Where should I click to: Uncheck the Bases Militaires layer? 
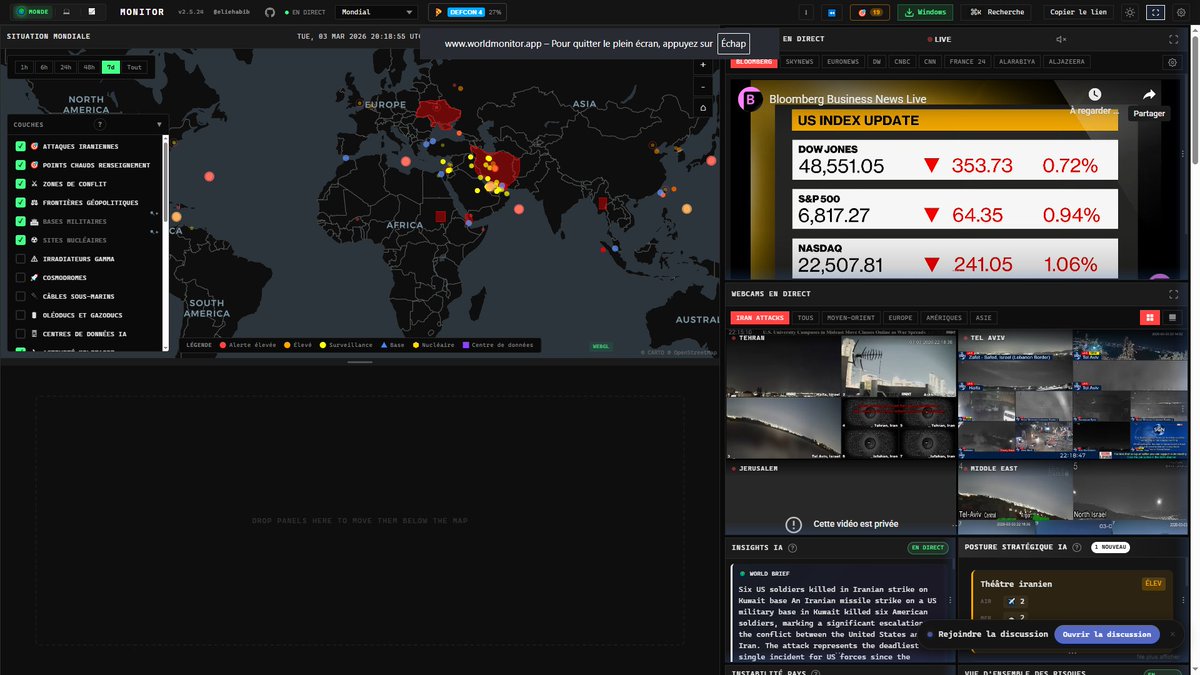coord(20,221)
